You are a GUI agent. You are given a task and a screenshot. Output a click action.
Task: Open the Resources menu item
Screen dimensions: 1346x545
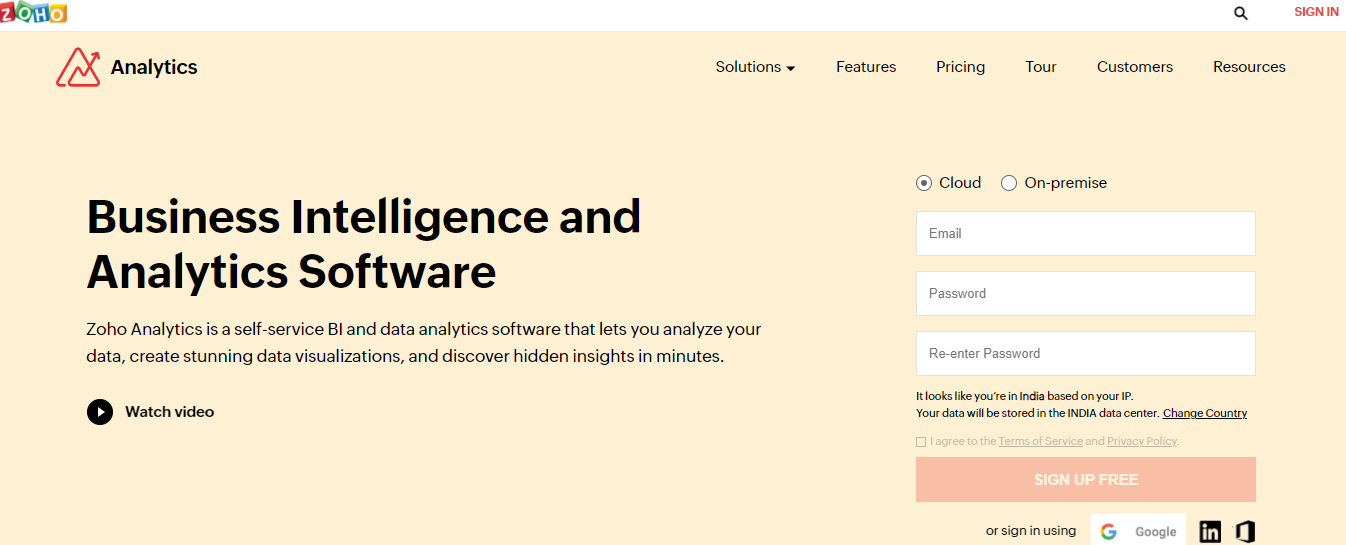click(1249, 67)
